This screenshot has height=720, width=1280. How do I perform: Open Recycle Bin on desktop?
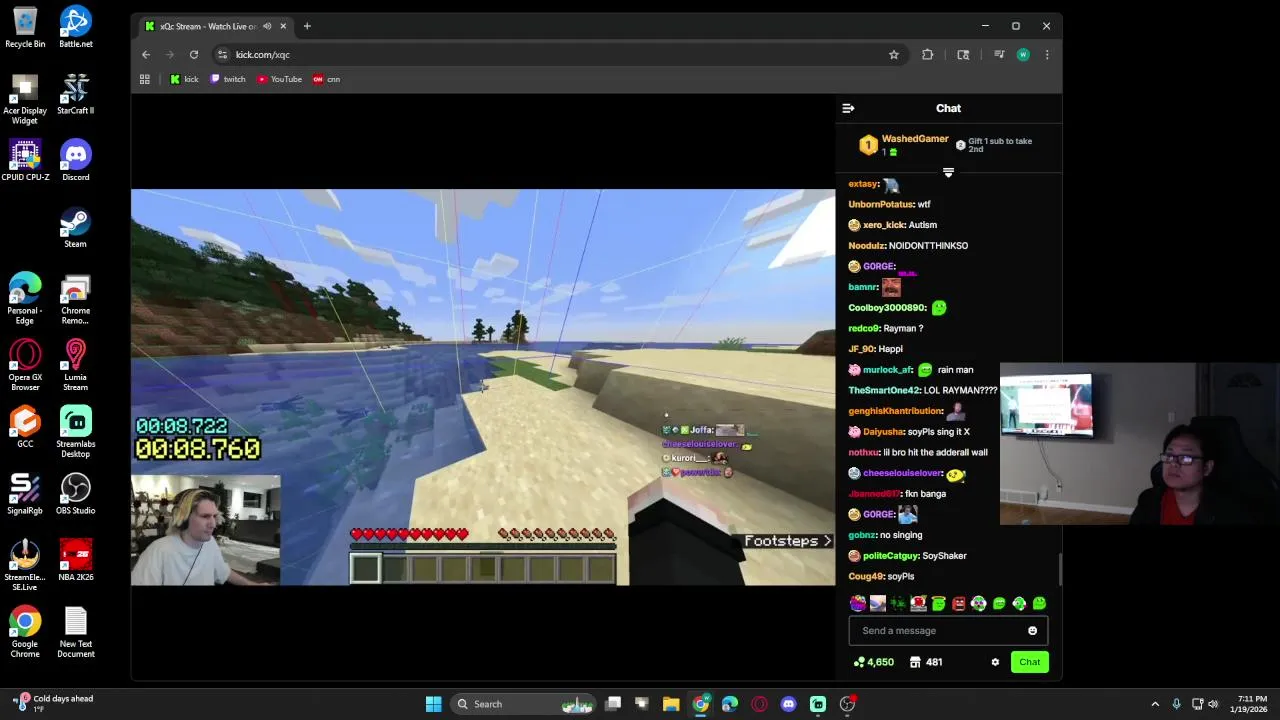25,28
